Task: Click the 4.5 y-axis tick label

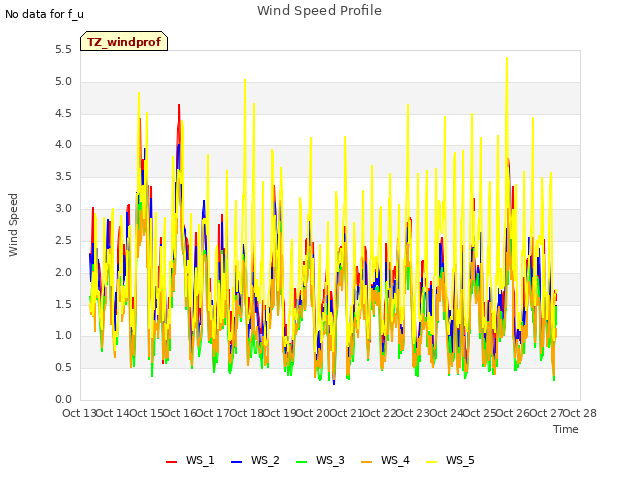Action: coord(63,113)
